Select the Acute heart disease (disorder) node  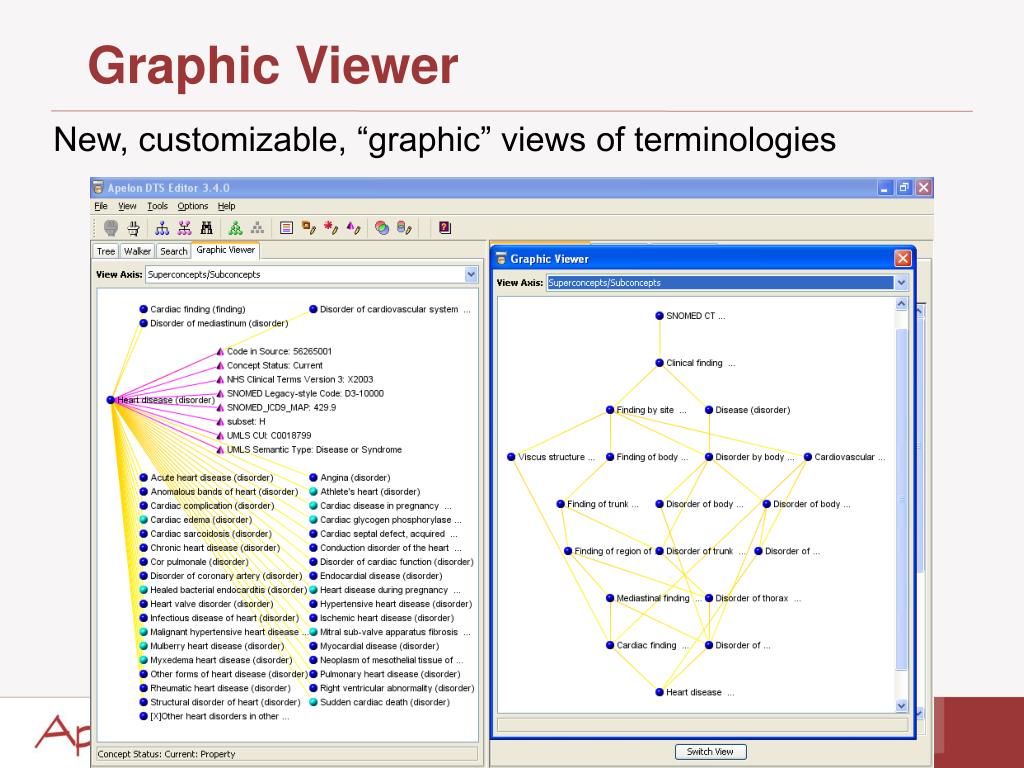[206, 478]
